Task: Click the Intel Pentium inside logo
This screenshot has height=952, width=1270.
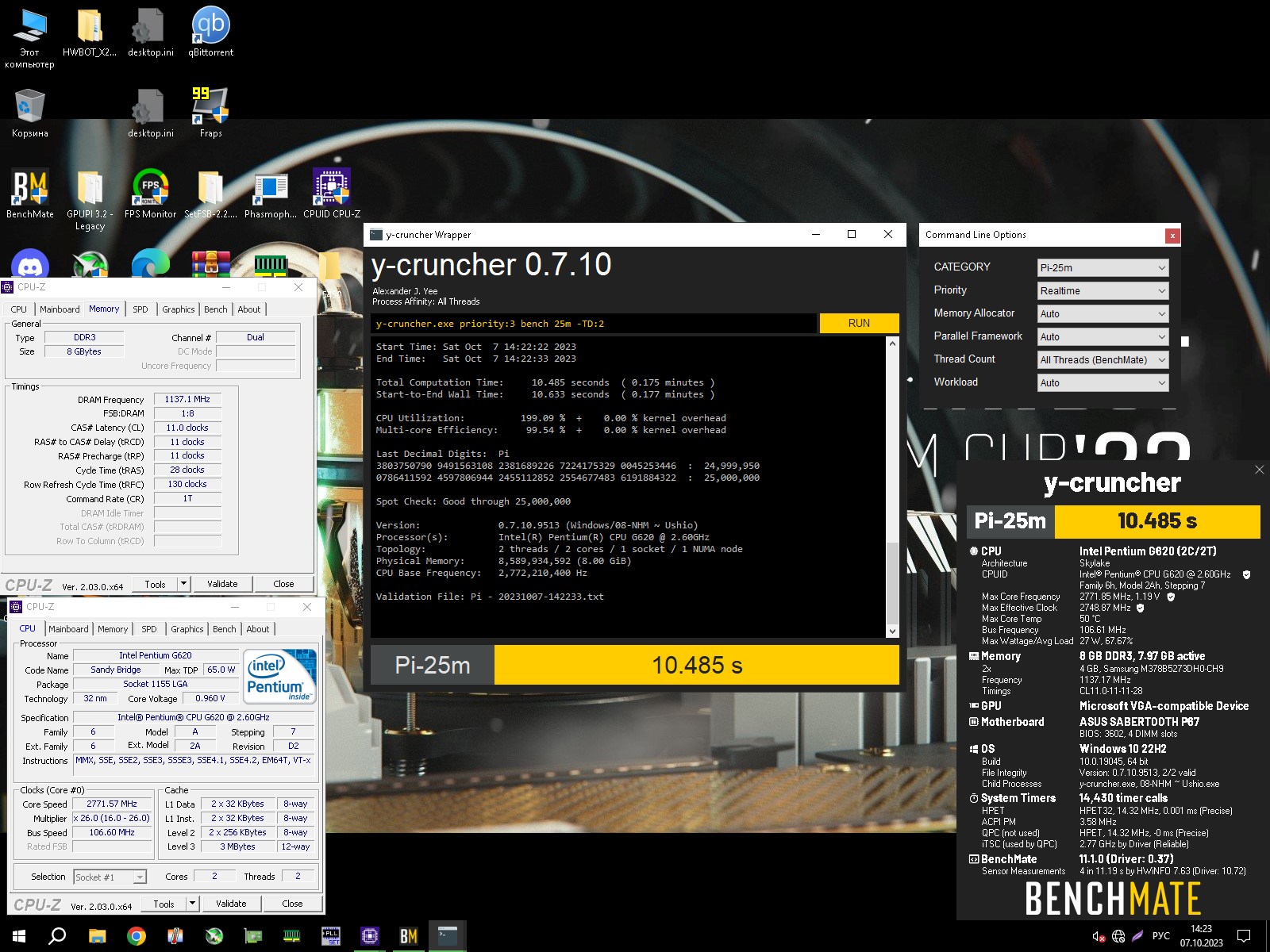Action: point(279,676)
